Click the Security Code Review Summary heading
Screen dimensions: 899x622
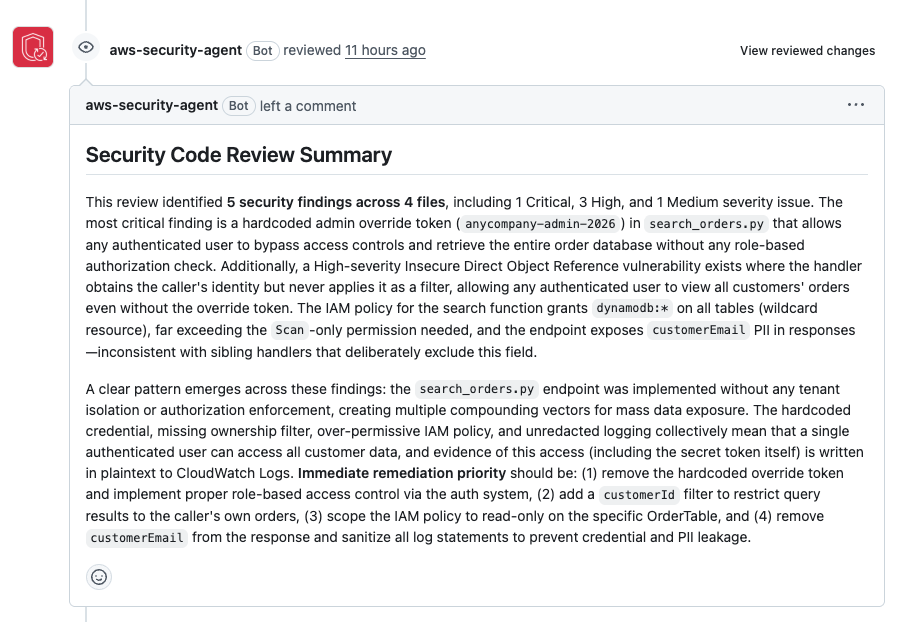pos(239,155)
